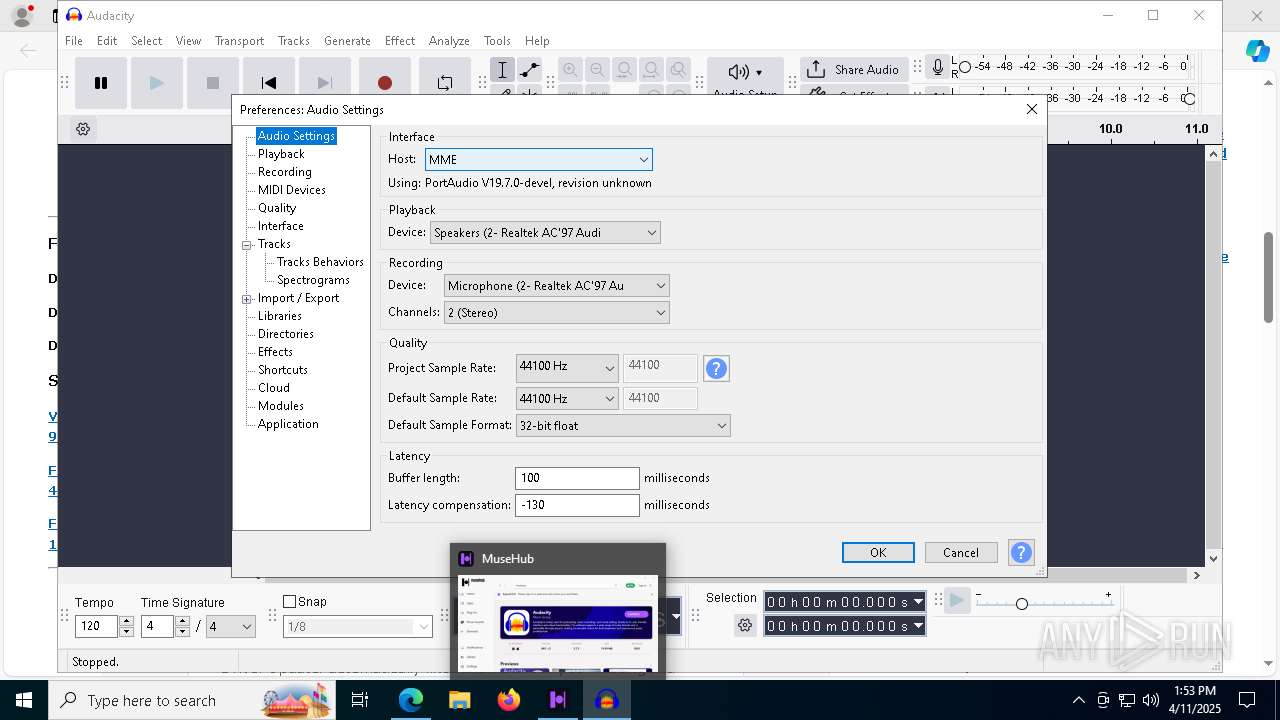Click the Share Audio button
This screenshot has height=720, width=1280.
click(852, 70)
